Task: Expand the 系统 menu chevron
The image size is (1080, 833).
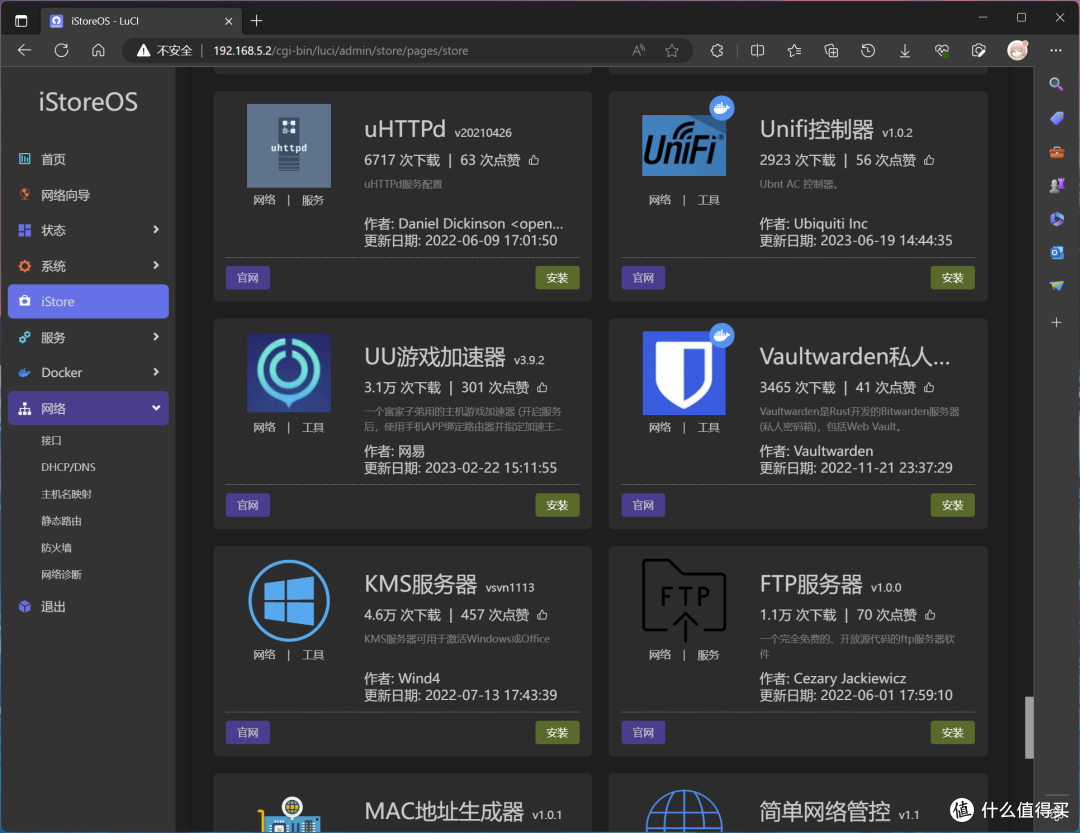Action: [156, 265]
